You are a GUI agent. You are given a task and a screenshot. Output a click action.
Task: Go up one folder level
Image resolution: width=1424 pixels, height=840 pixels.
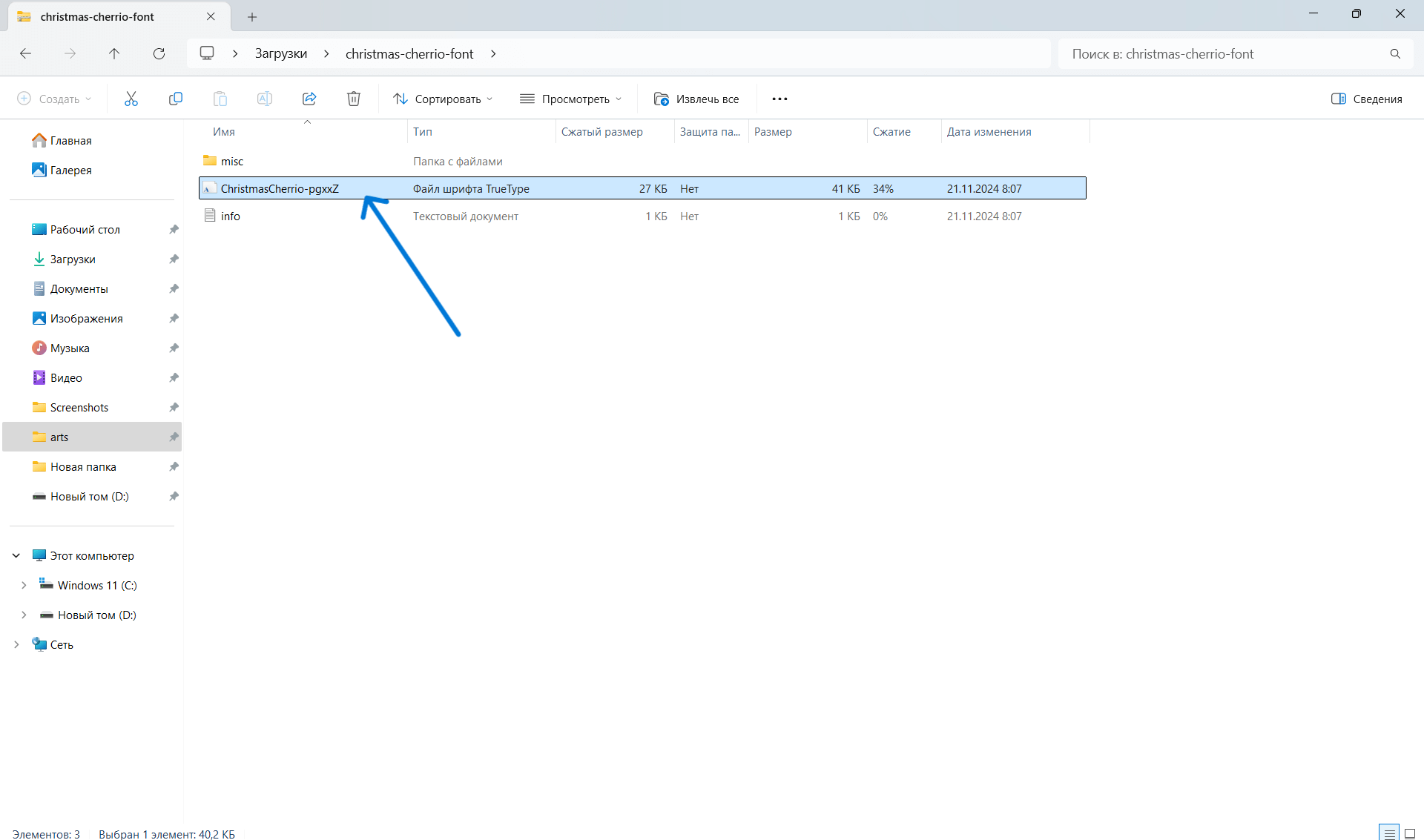pos(114,53)
